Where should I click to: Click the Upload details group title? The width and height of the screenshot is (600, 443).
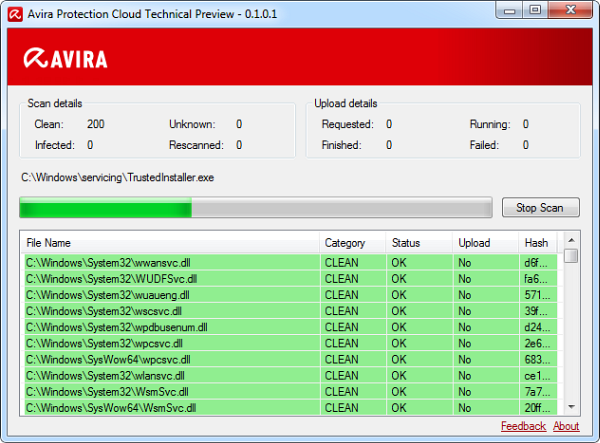(x=346, y=103)
